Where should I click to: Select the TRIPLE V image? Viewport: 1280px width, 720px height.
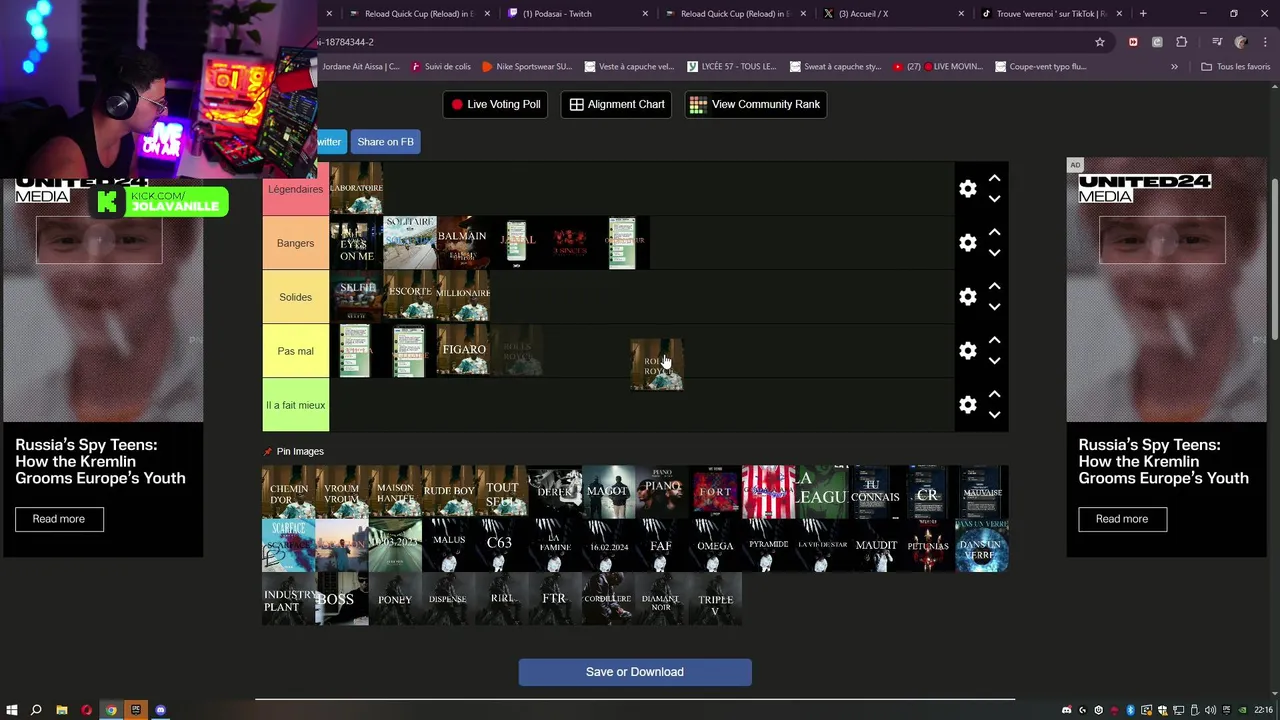(715, 599)
